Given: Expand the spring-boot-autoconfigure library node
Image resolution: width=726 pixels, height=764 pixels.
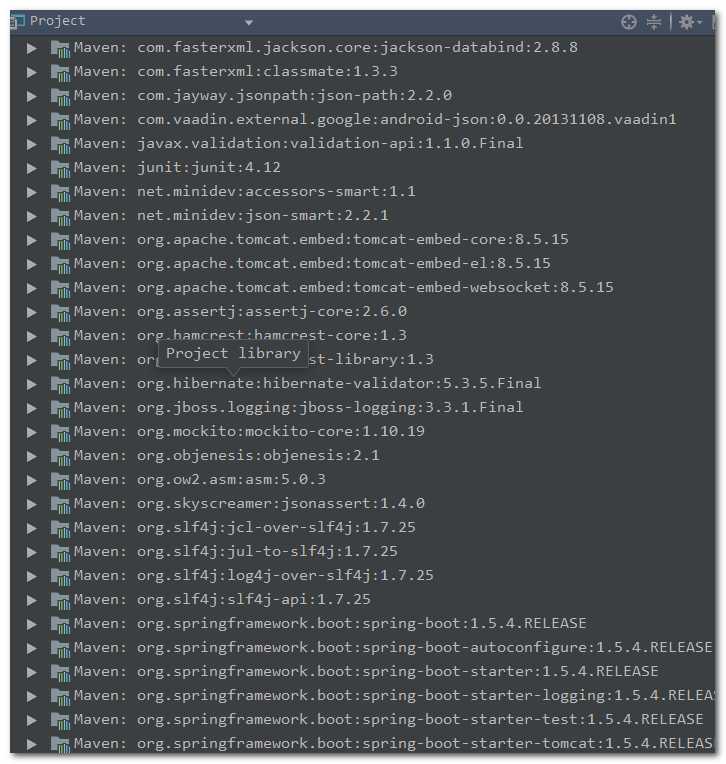Looking at the screenshot, I should pos(32,649).
